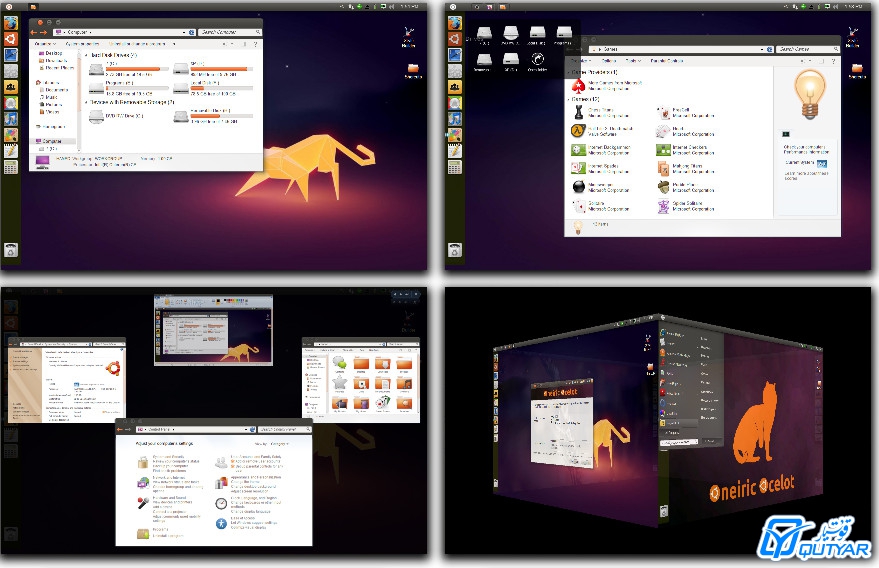Select Music library in Computer sidebar
879x568 pixels.
point(48,97)
